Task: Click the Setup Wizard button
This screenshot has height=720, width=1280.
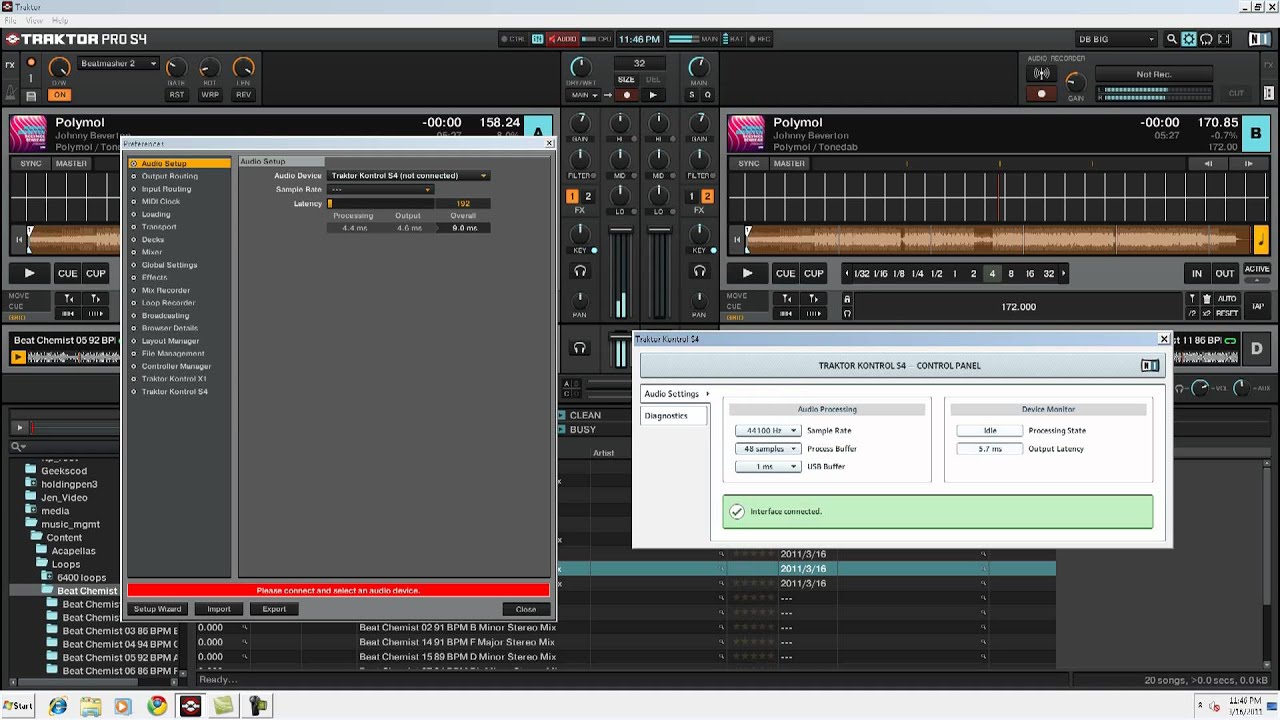Action: click(x=158, y=609)
